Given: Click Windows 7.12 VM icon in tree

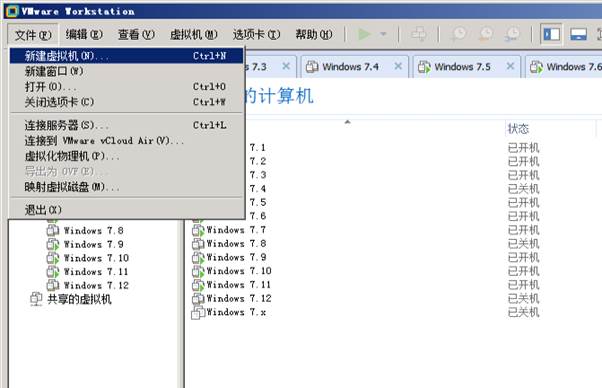Looking at the screenshot, I should [x=53, y=286].
